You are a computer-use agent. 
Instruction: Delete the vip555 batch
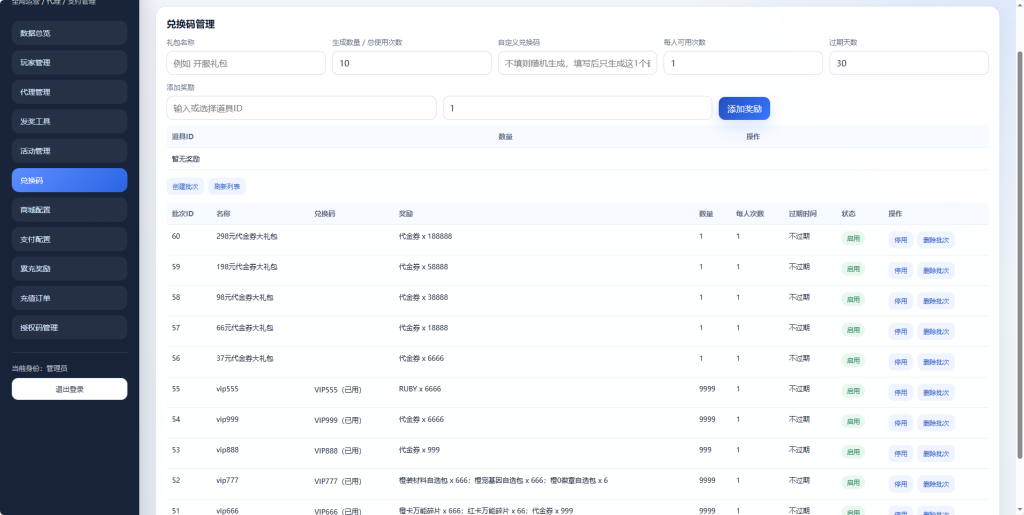(x=936, y=392)
